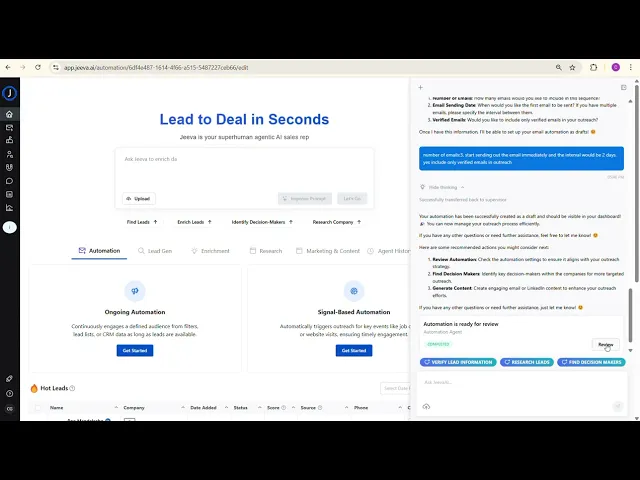Click the Find Decision Makers suggestion chip
The height and width of the screenshot is (480, 640).
coord(591,362)
